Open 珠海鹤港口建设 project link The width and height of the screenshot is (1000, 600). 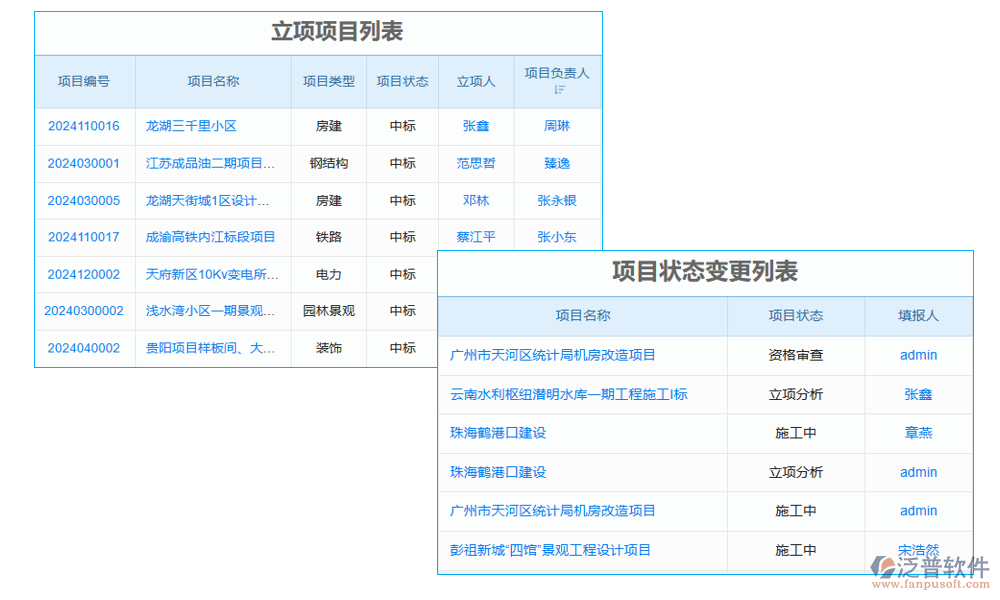[500, 433]
